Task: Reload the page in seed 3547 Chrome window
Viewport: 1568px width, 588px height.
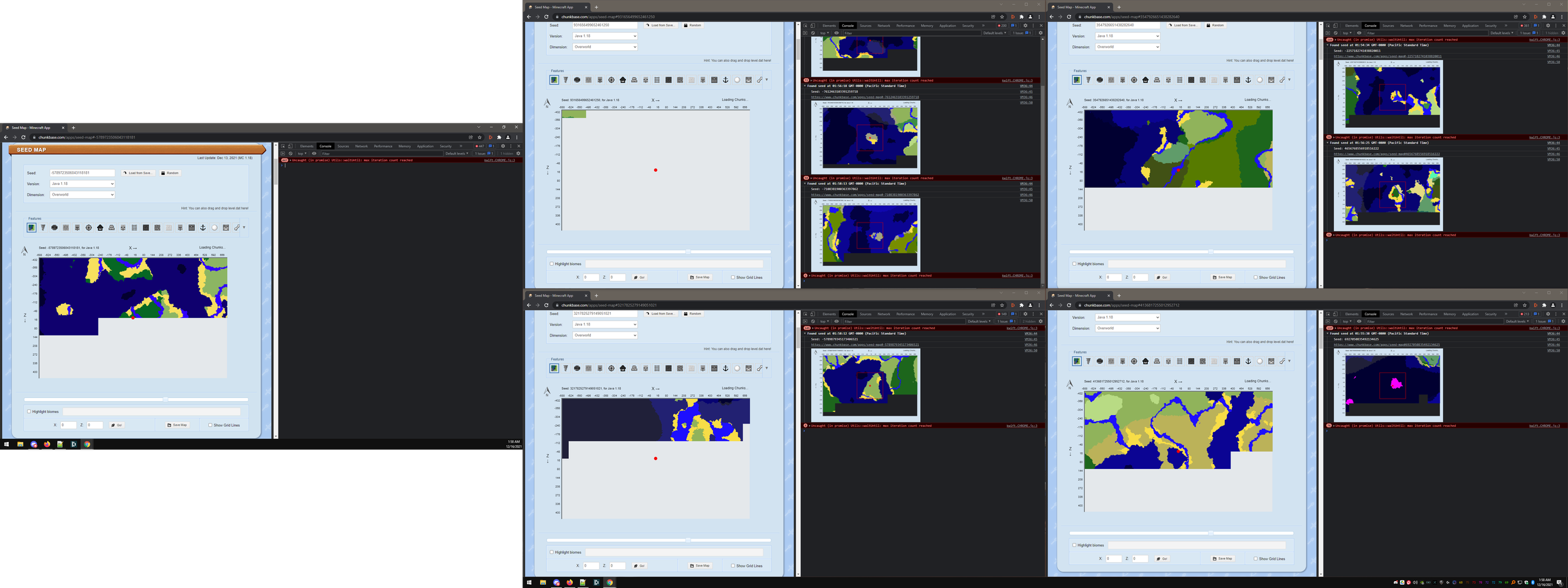Action: [x=1069, y=17]
